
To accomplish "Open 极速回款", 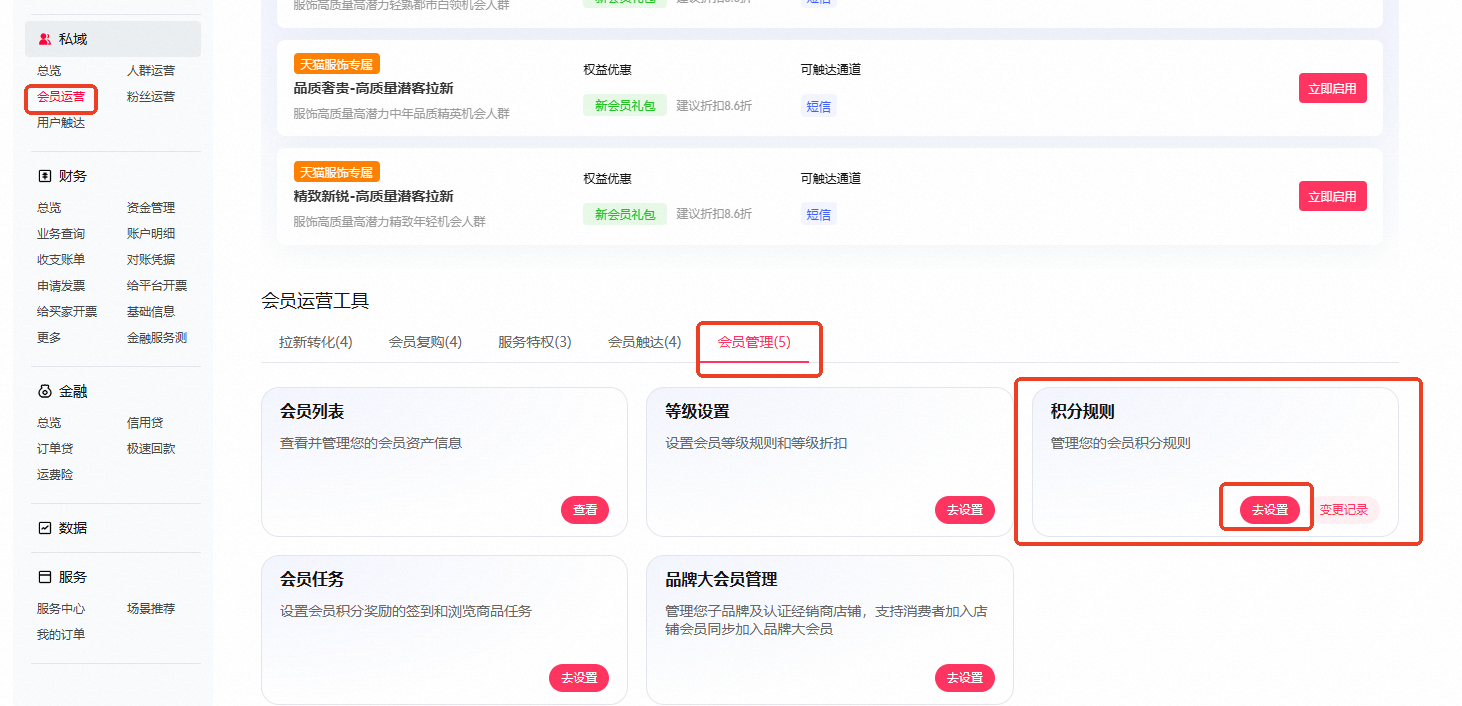I will [x=151, y=449].
